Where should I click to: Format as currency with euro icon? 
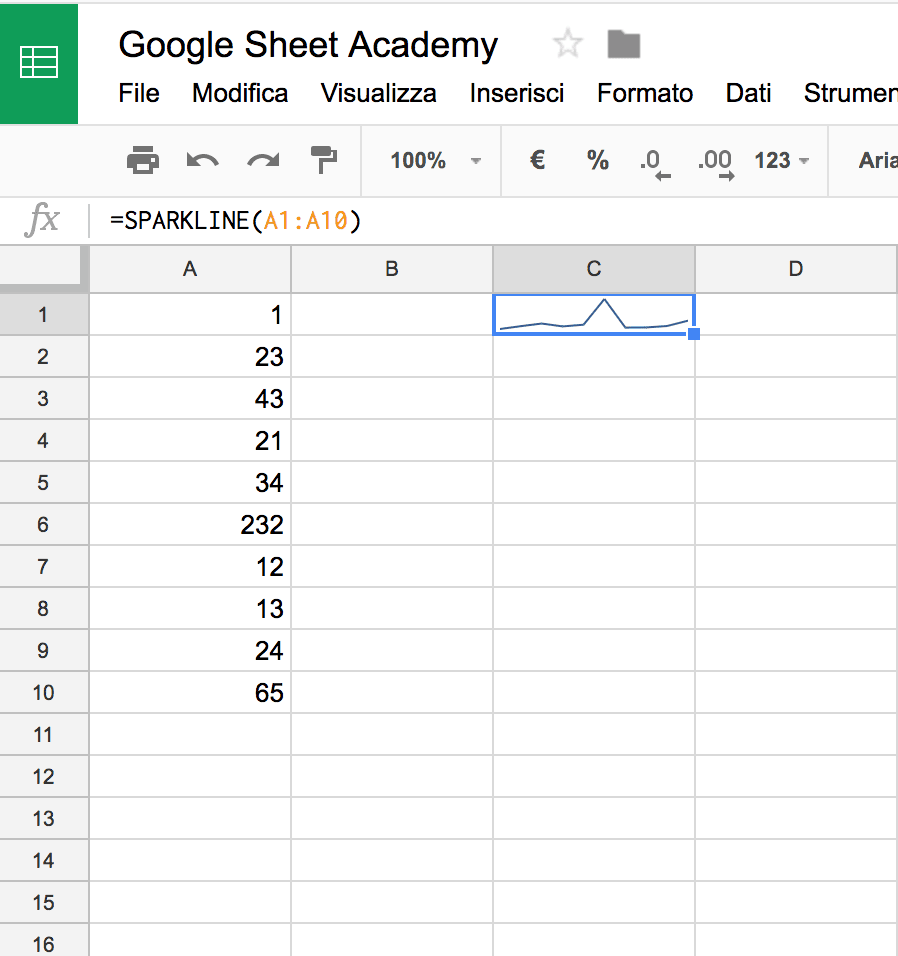537,160
